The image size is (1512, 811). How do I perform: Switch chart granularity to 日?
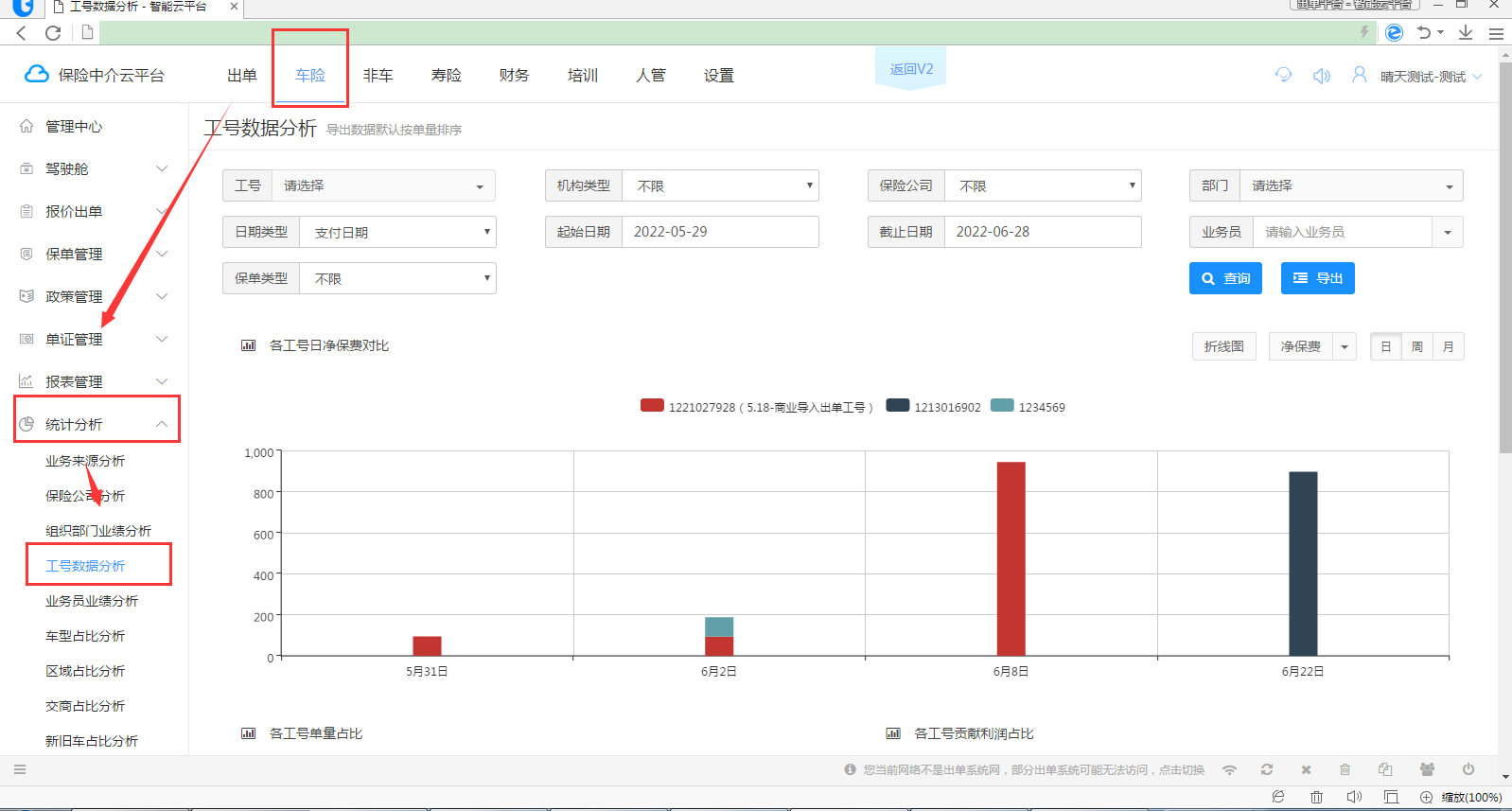(x=1386, y=346)
